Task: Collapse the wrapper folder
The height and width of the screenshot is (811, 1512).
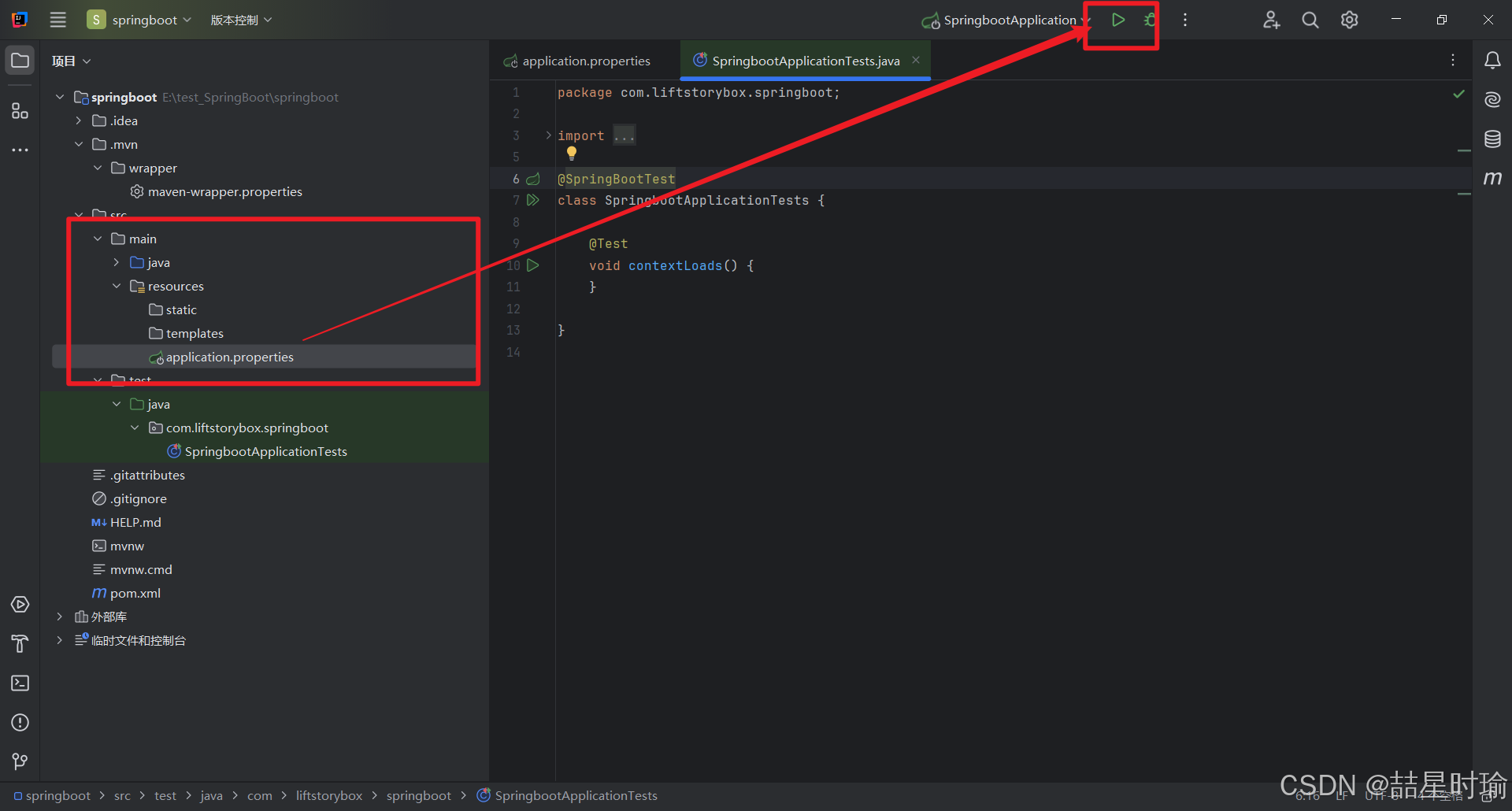Action: (98, 168)
